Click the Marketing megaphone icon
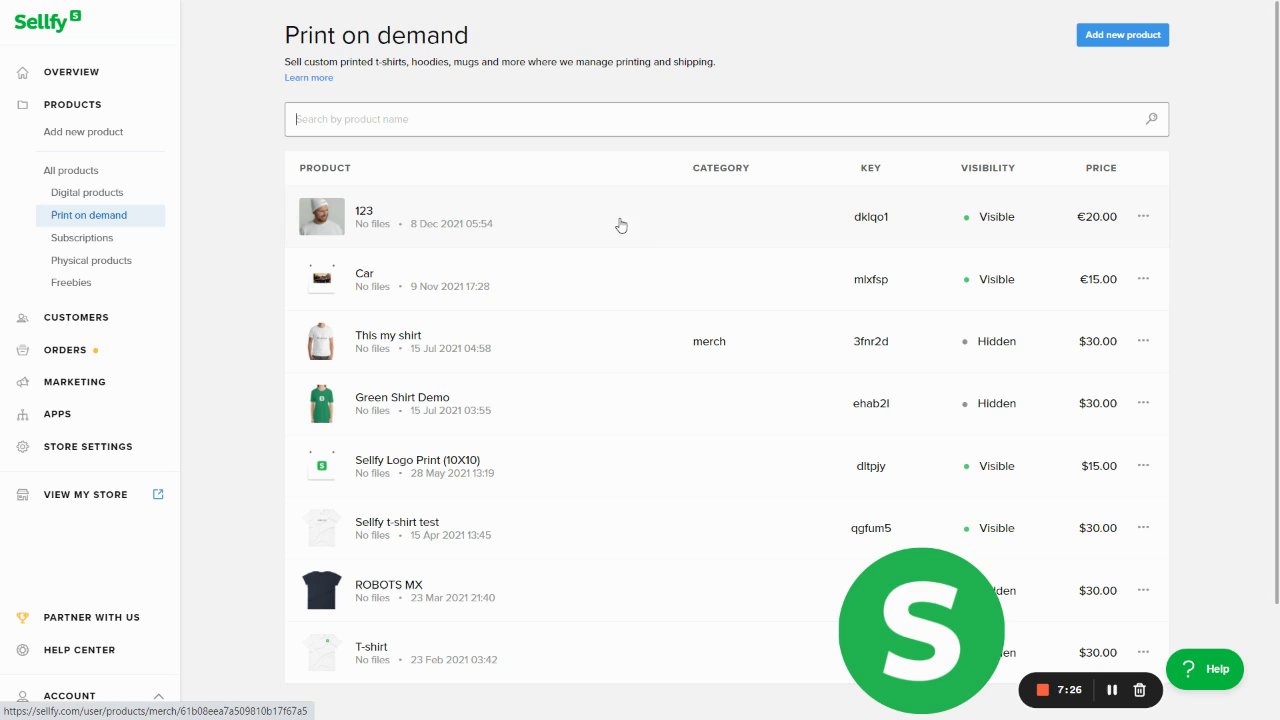 coord(23,382)
